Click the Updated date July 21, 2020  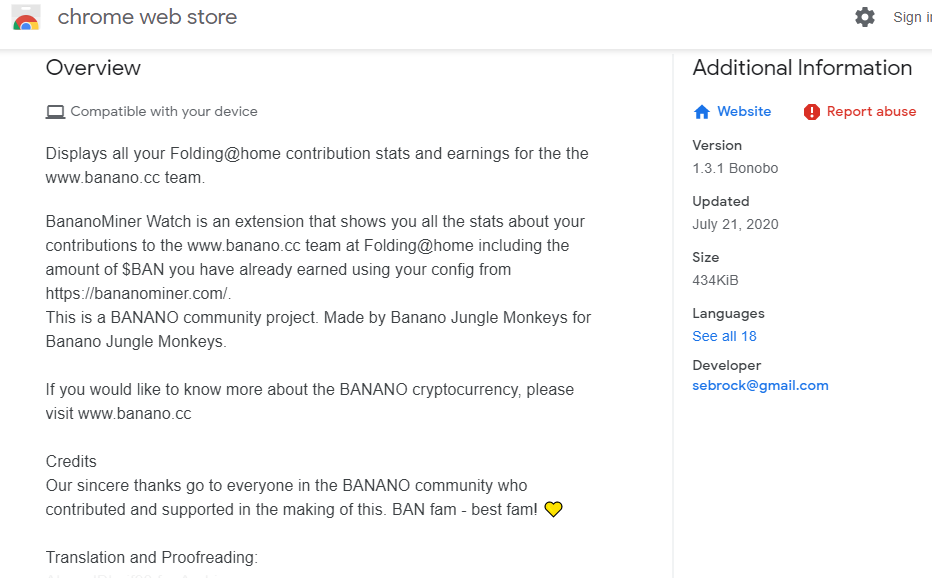coord(735,224)
